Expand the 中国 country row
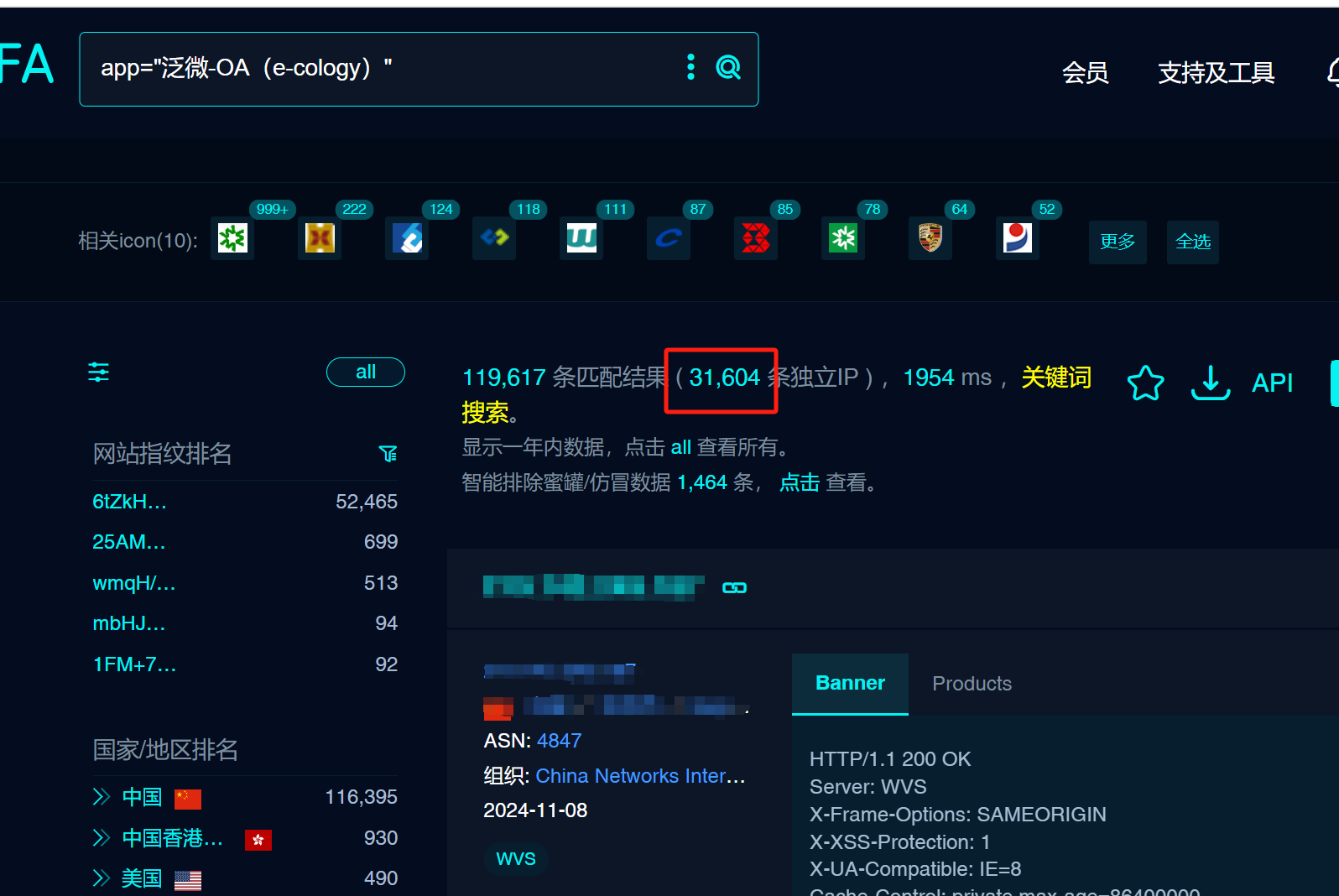 pos(102,797)
